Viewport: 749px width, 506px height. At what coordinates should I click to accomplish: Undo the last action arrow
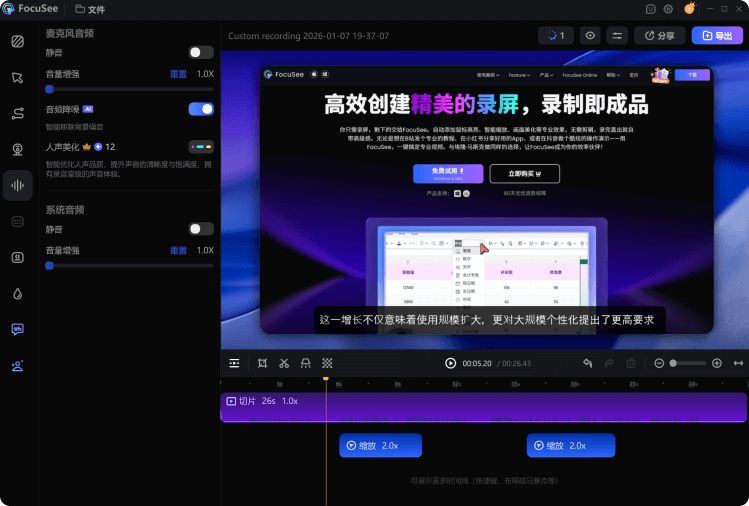588,363
